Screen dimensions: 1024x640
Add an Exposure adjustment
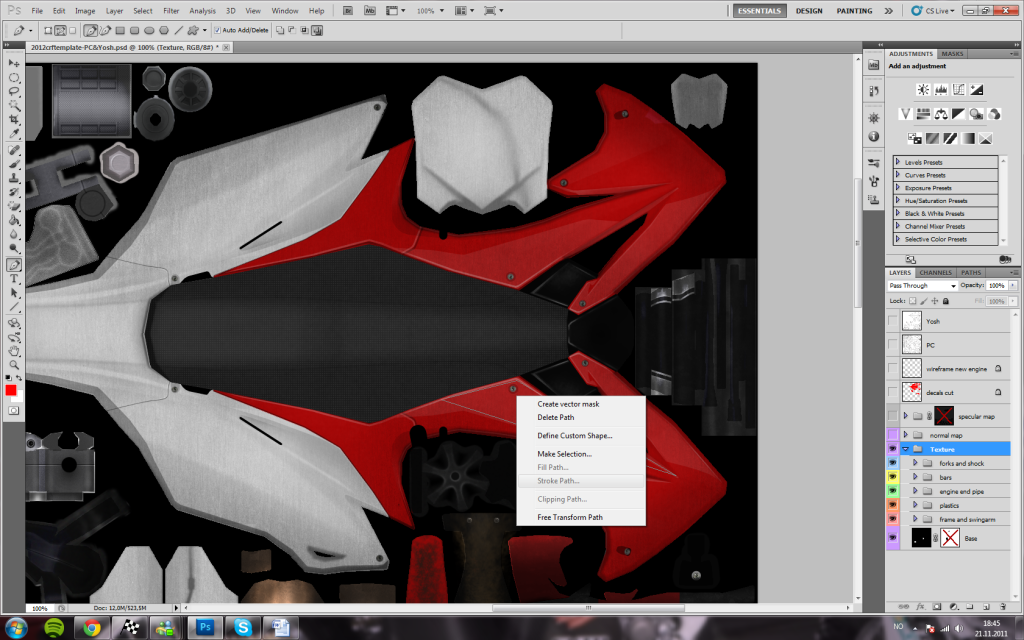(976, 90)
